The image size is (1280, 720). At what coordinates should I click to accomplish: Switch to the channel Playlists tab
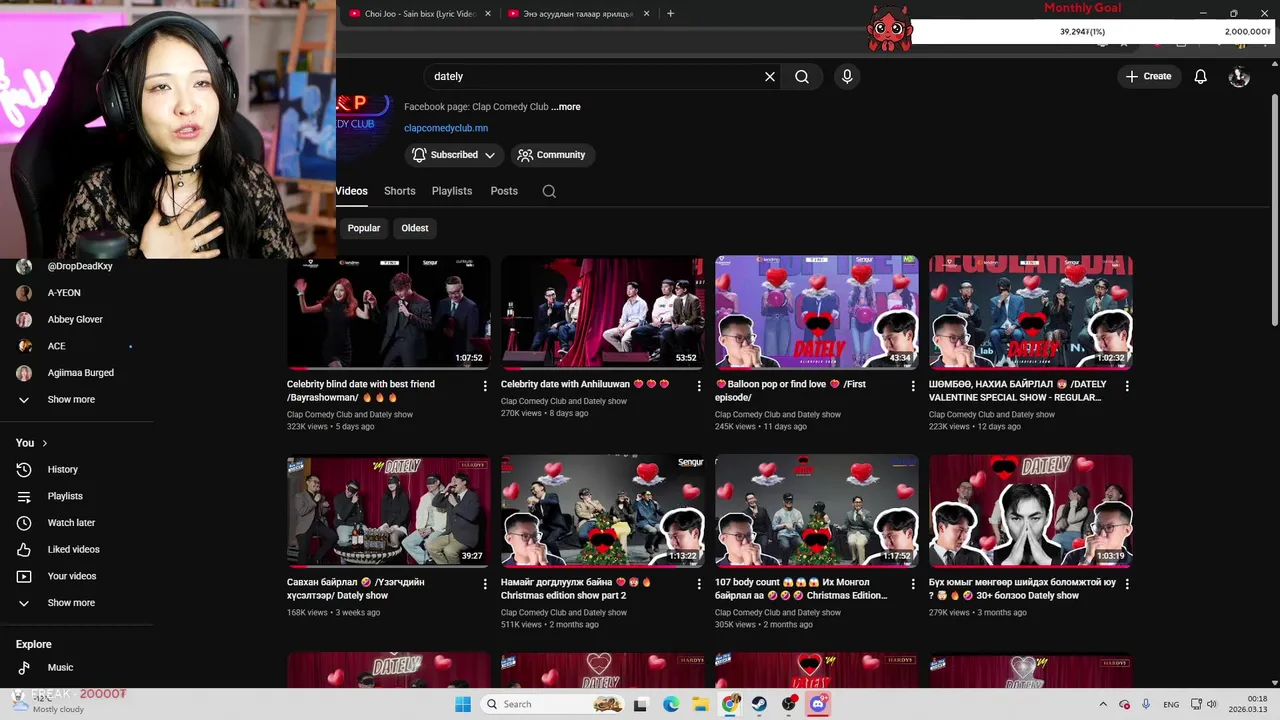pos(452,191)
